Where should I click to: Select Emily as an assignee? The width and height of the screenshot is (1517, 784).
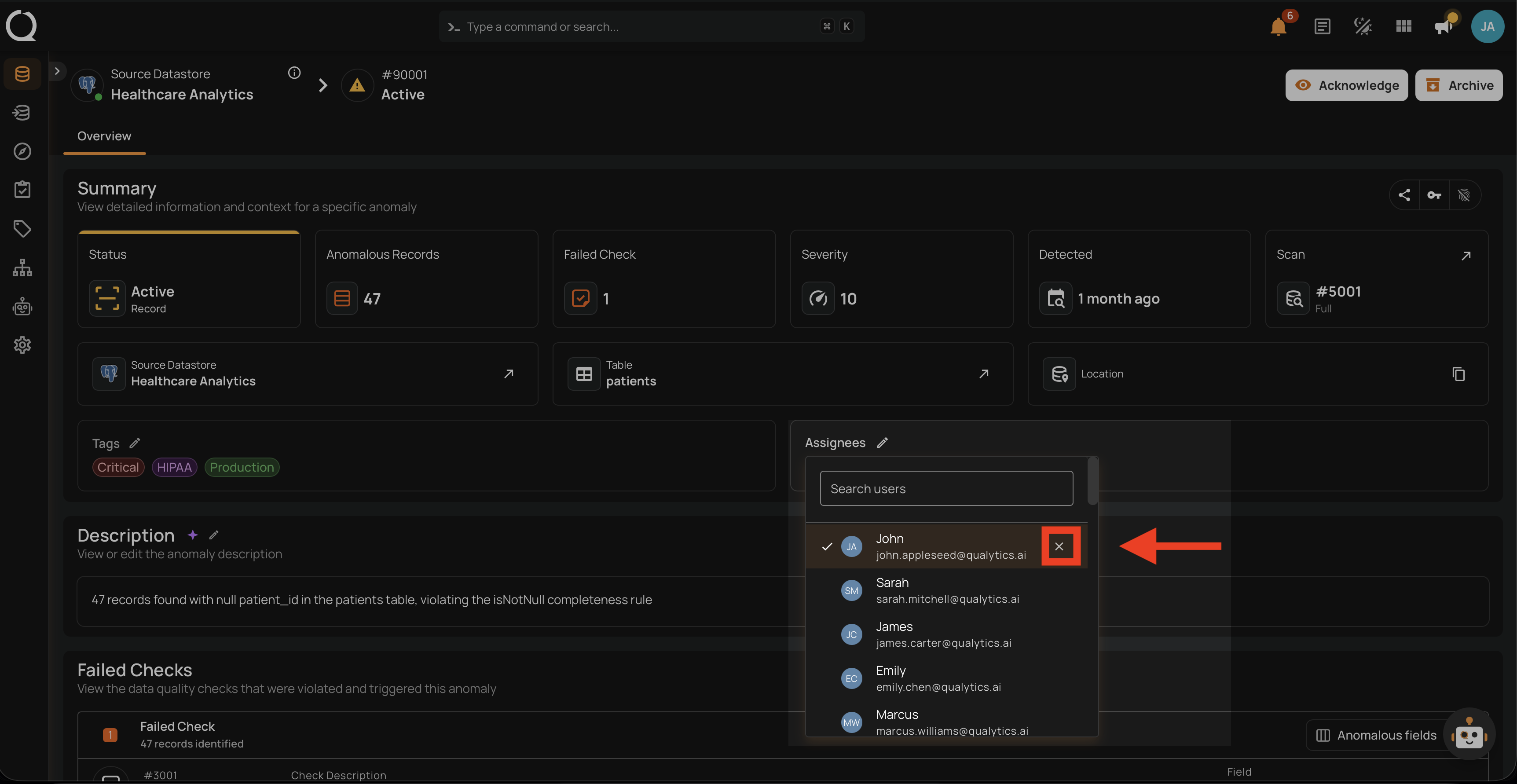point(946,678)
